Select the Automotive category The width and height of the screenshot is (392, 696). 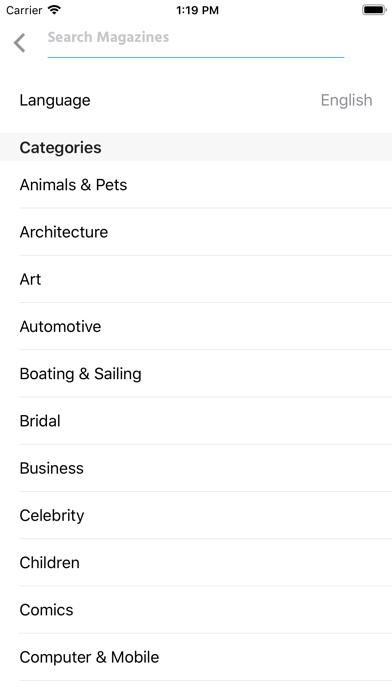(196, 326)
